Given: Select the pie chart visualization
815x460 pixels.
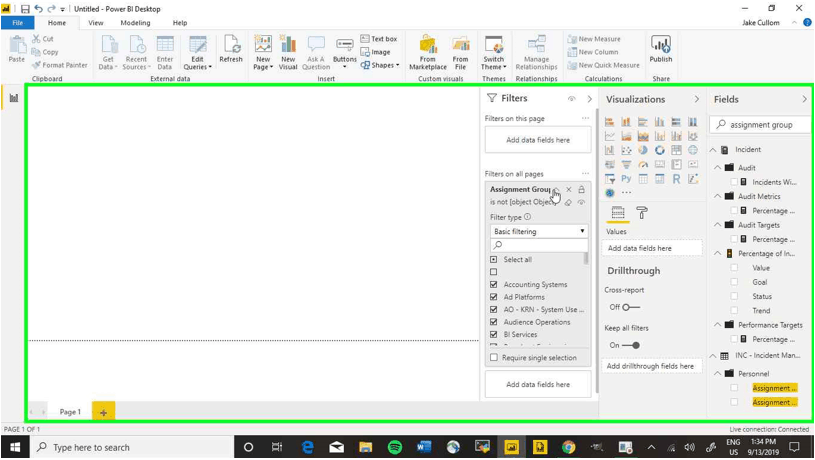Looking at the screenshot, I should click(x=643, y=150).
